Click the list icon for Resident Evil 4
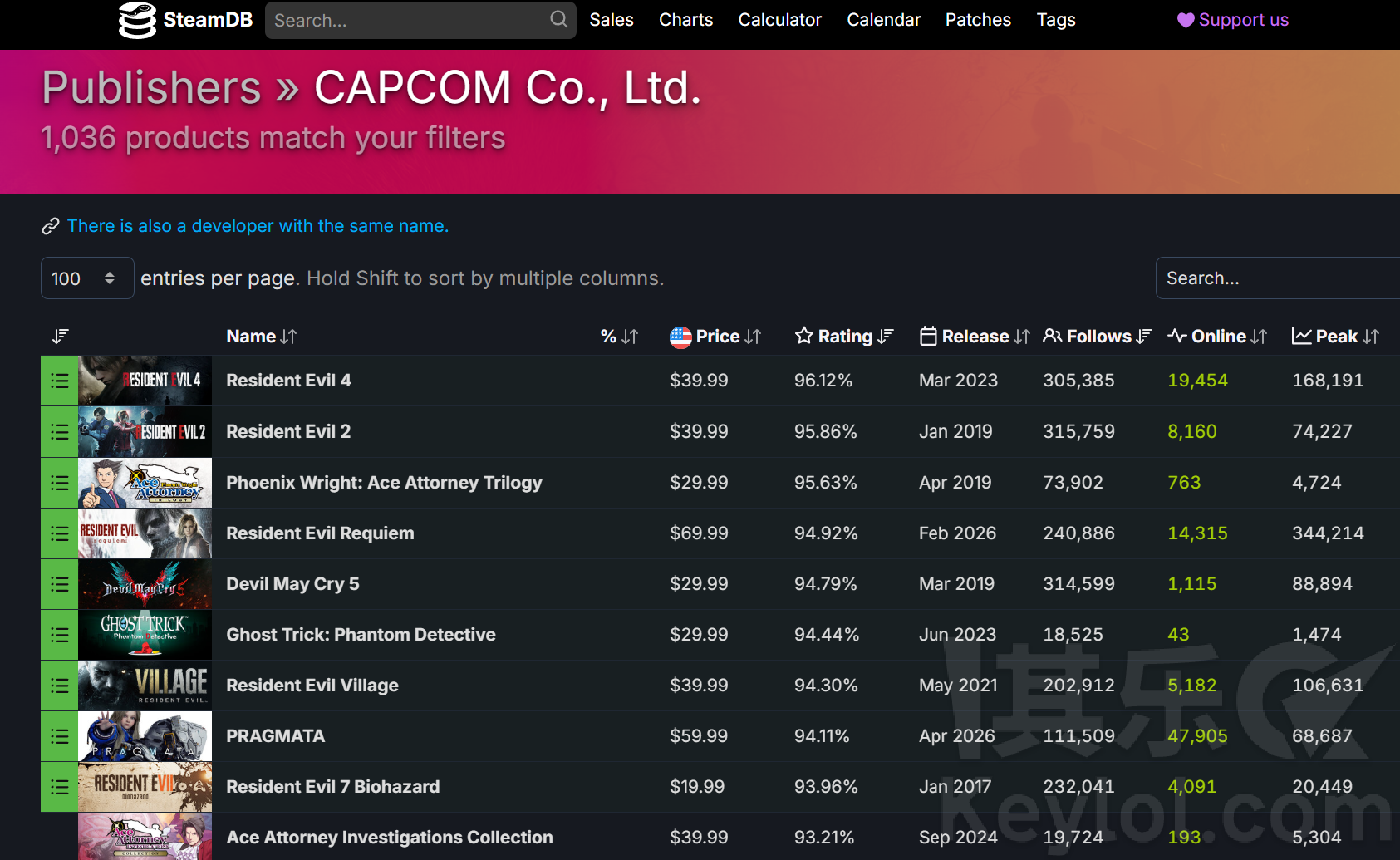1400x860 pixels. 60,381
